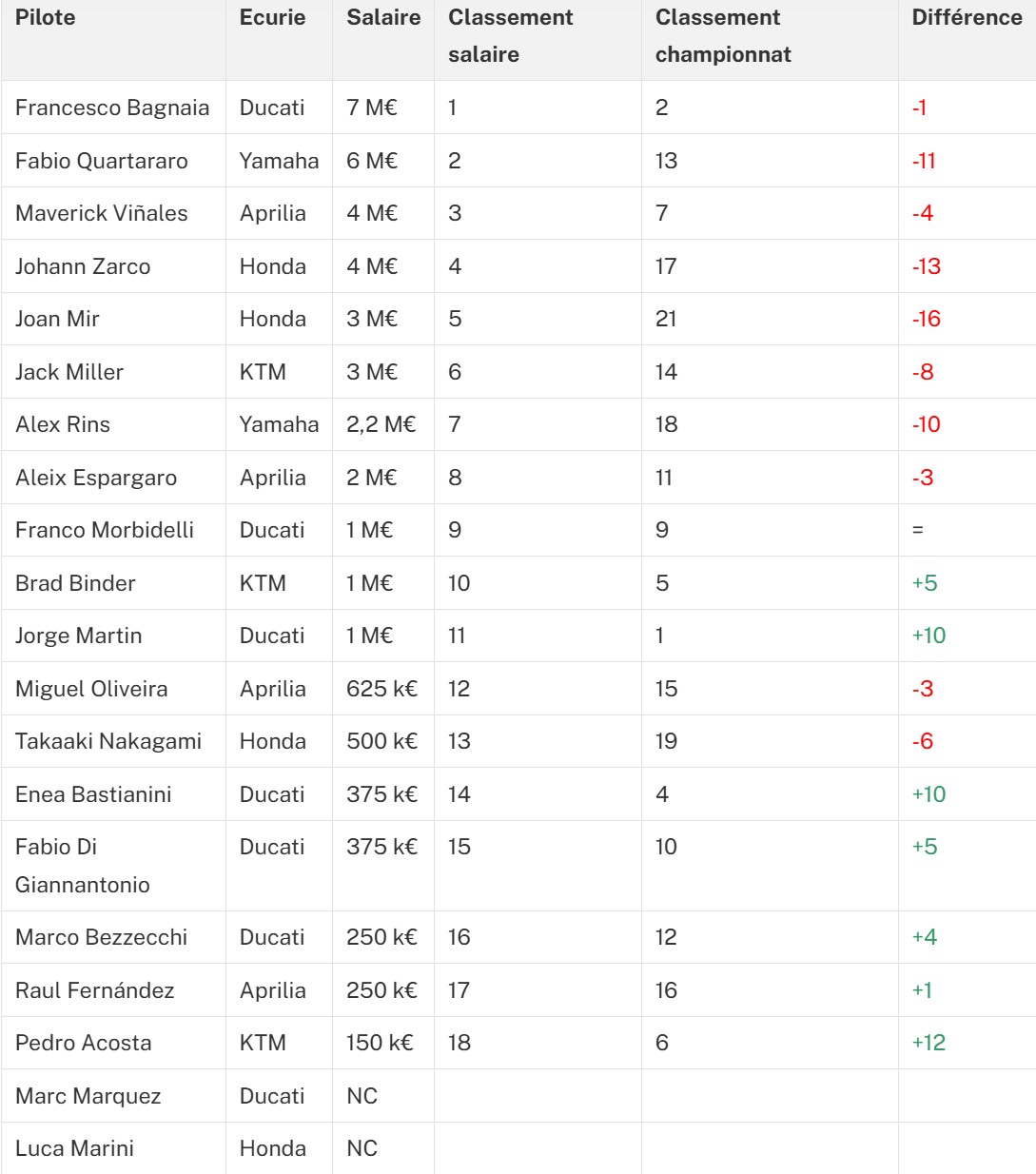This screenshot has height=1174, width=1036.
Task: Select Franco Morbidelli's equal sign difference cell
Action: pos(918,530)
